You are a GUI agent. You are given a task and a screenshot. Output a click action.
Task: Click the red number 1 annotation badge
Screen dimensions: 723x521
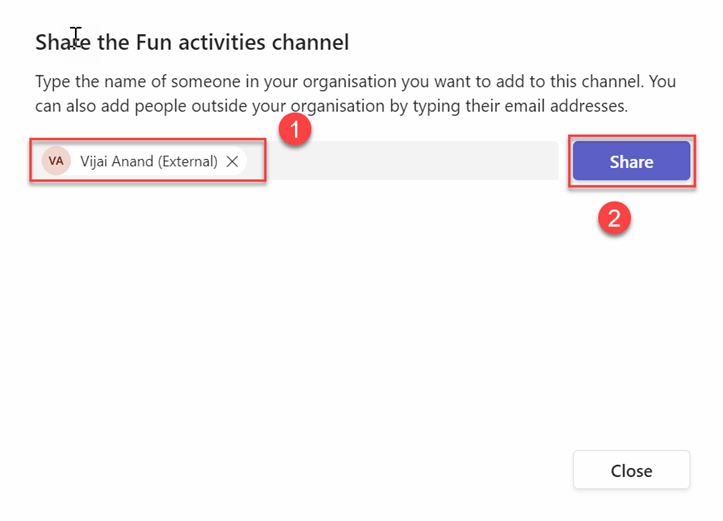pos(294,131)
